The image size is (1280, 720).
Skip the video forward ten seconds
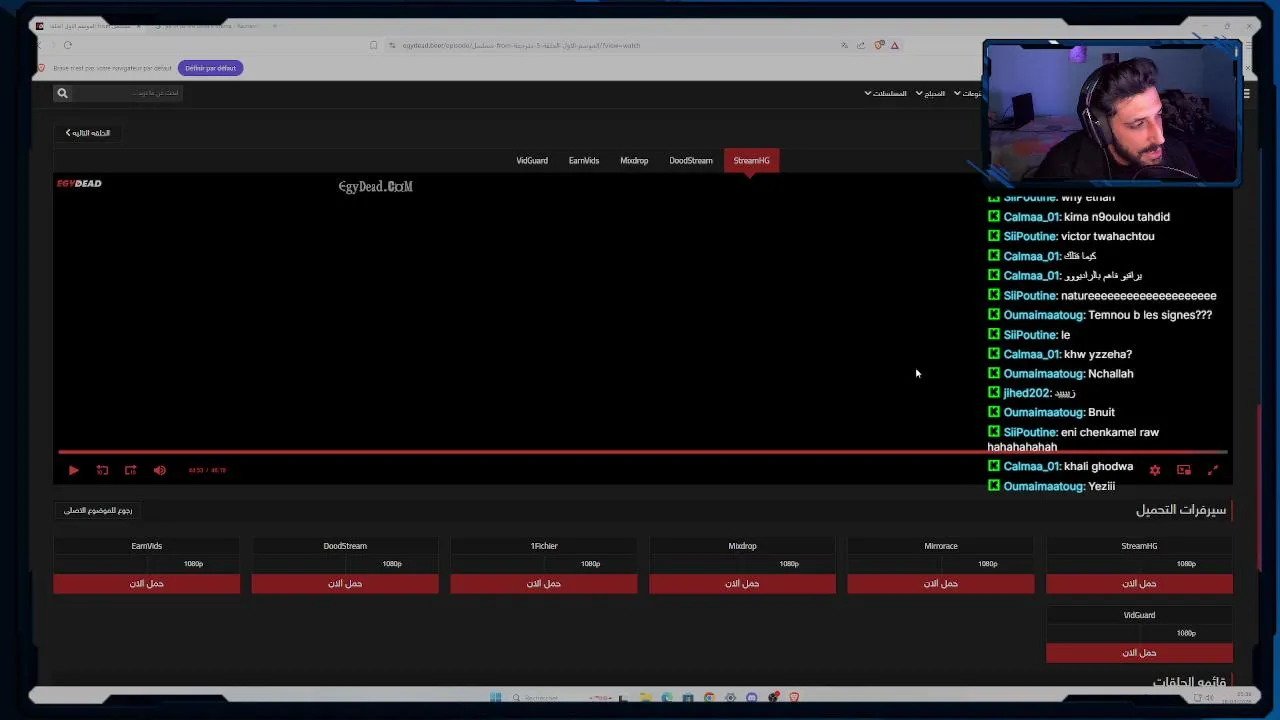[x=130, y=470]
